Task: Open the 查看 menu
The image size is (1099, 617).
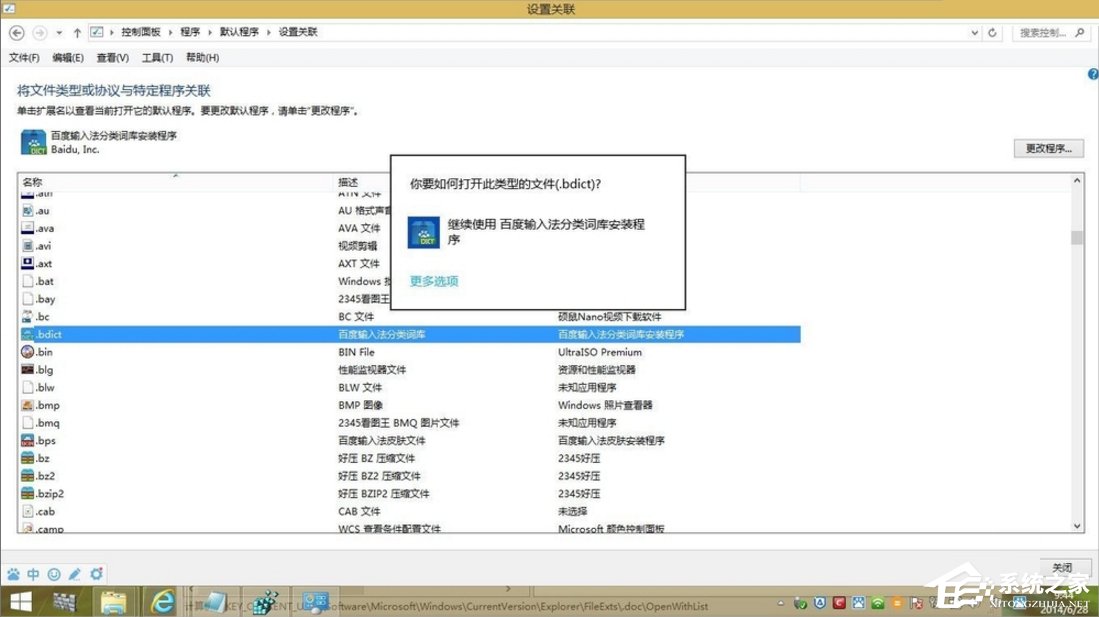Action: (x=112, y=57)
